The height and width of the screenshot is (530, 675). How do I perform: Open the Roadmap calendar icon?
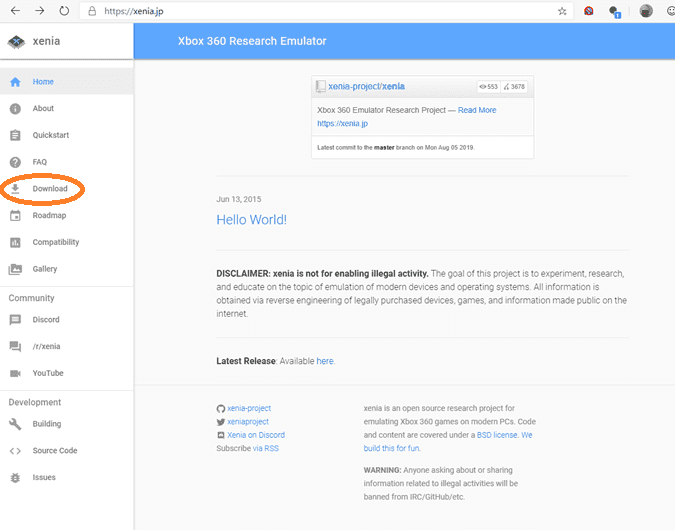(15, 215)
